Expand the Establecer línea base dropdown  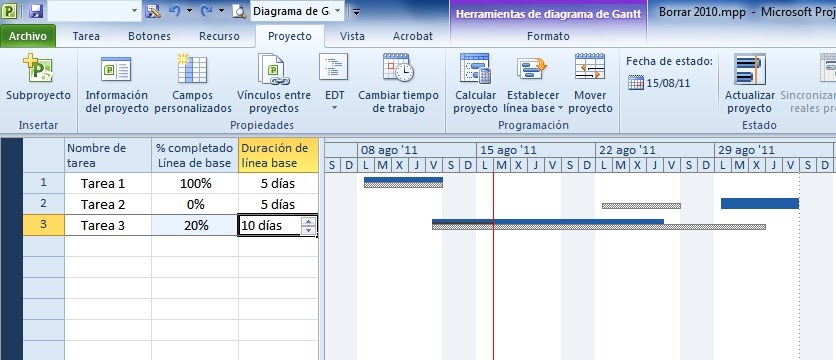pos(561,108)
